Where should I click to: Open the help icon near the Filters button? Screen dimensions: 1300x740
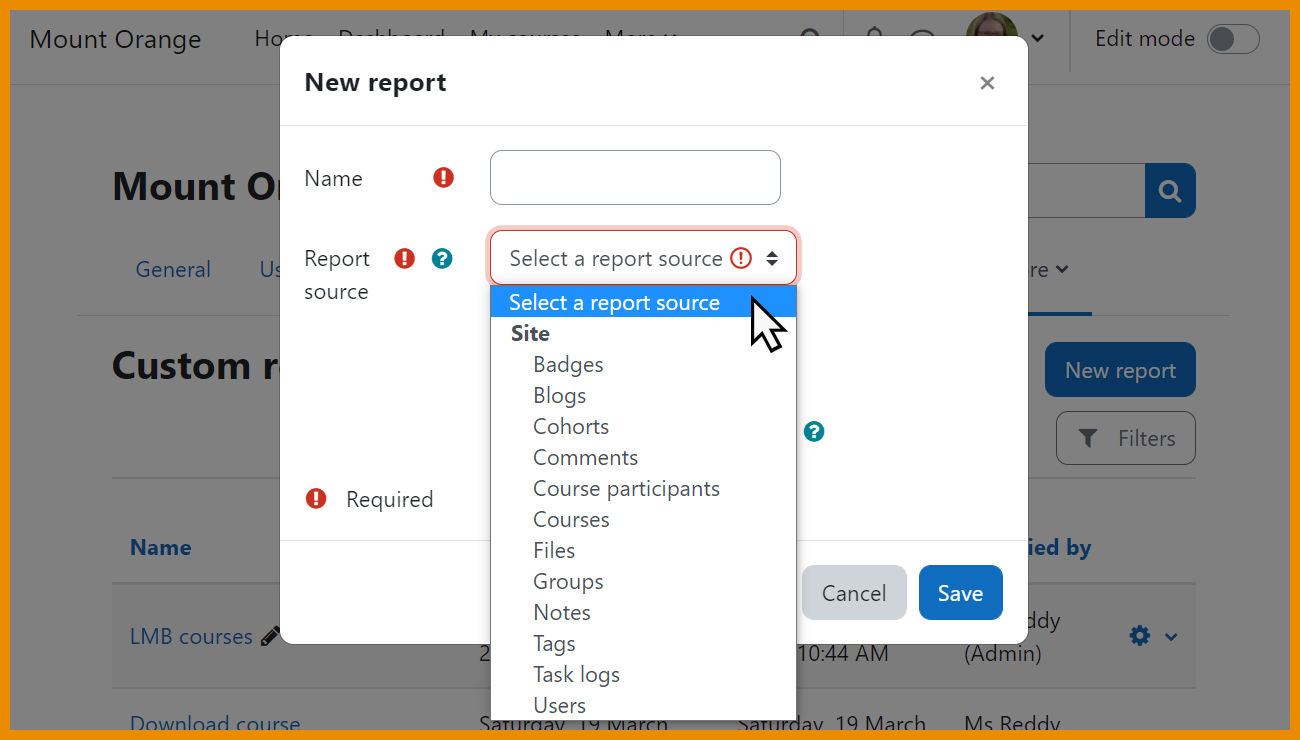(x=814, y=431)
